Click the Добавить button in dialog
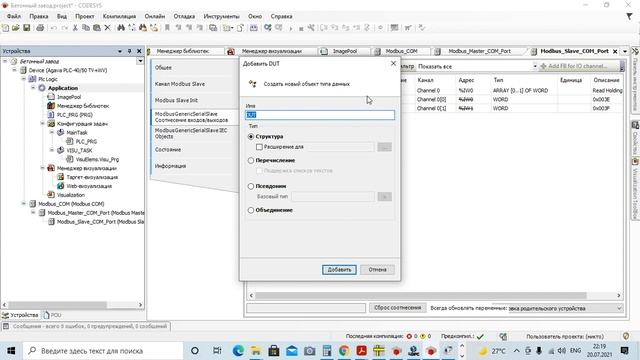640x360 pixels. point(339,270)
